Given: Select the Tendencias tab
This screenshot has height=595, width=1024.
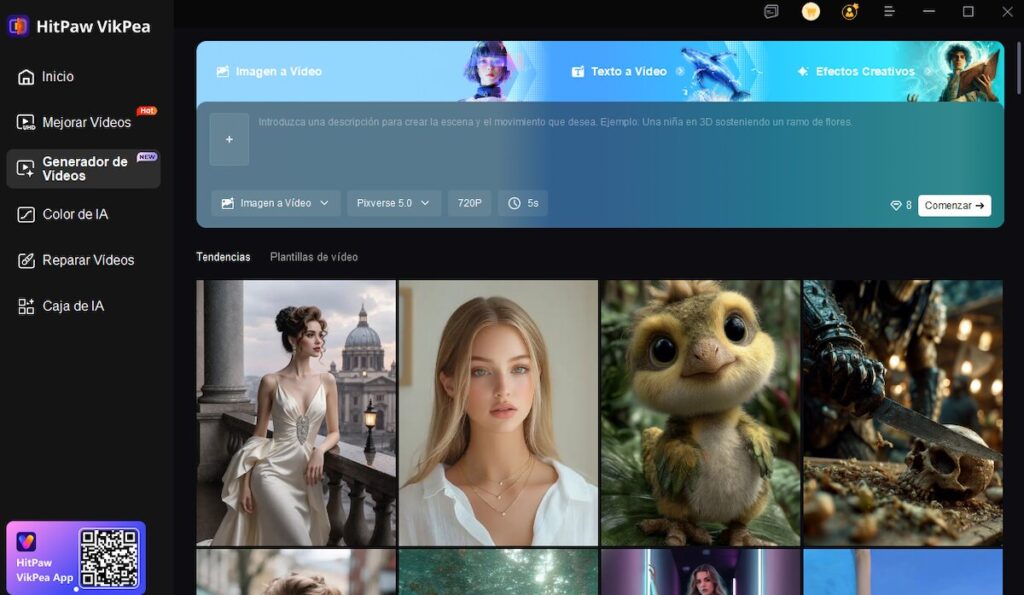Looking at the screenshot, I should pos(223,257).
